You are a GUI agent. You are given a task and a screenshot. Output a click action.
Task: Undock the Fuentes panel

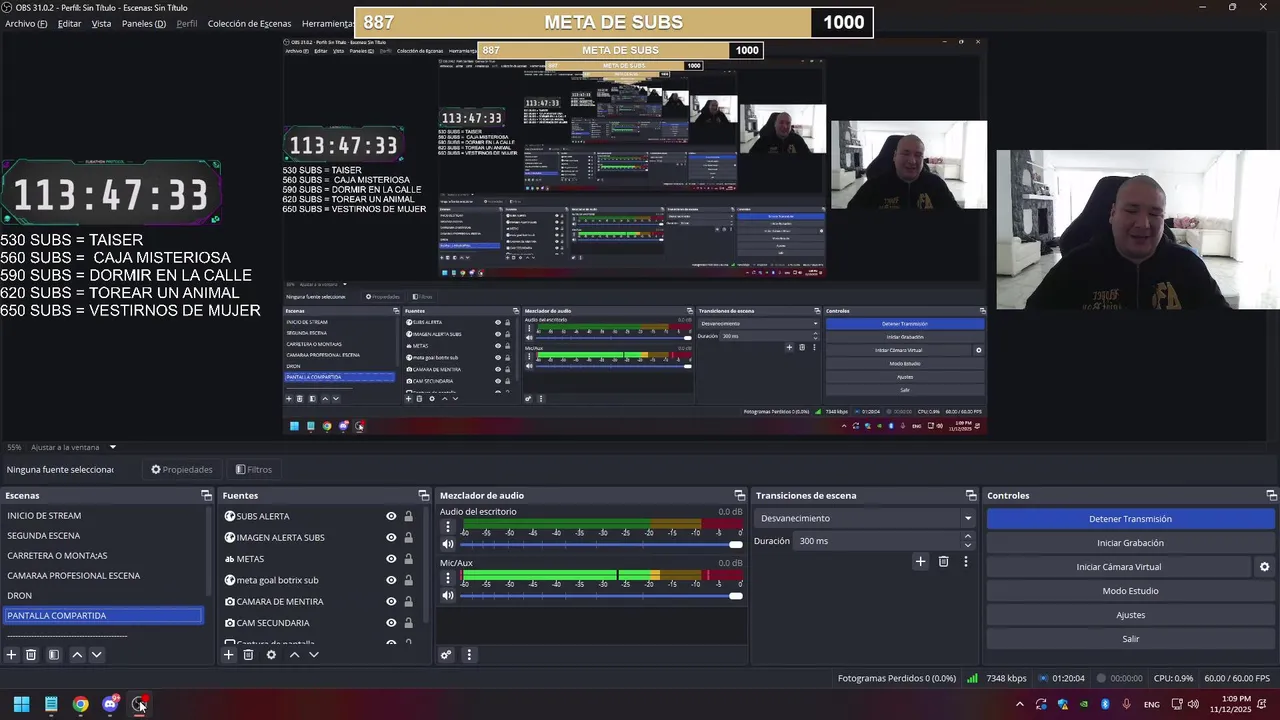click(x=423, y=495)
